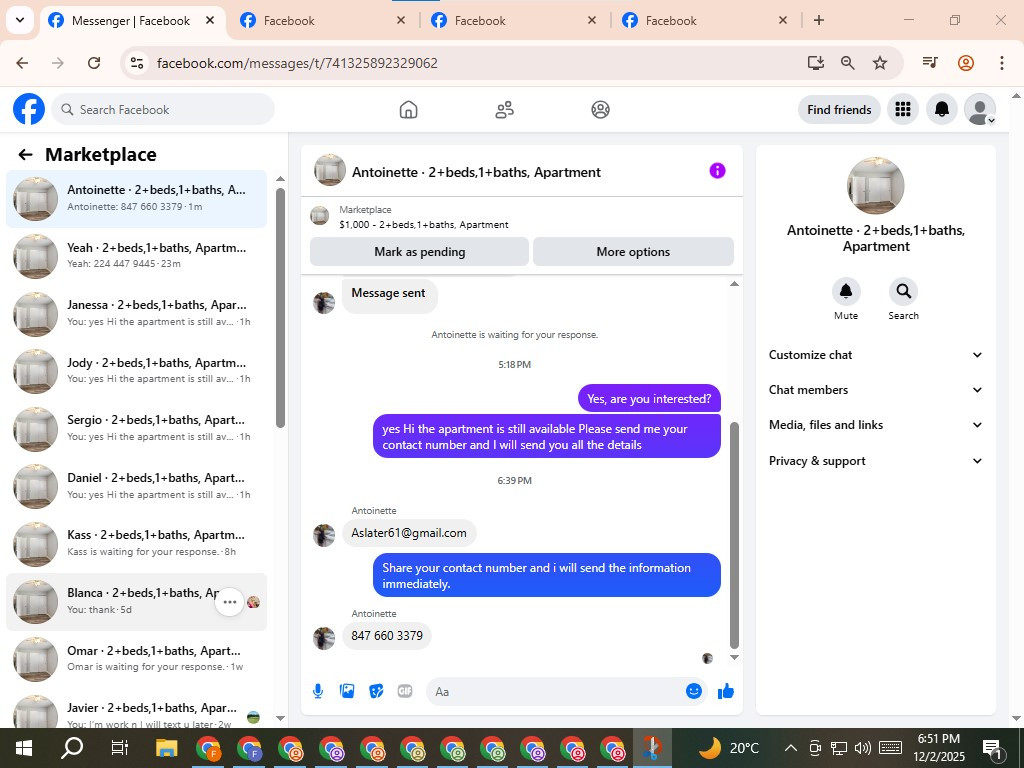Open the Yeah conversation in the list

click(x=136, y=256)
